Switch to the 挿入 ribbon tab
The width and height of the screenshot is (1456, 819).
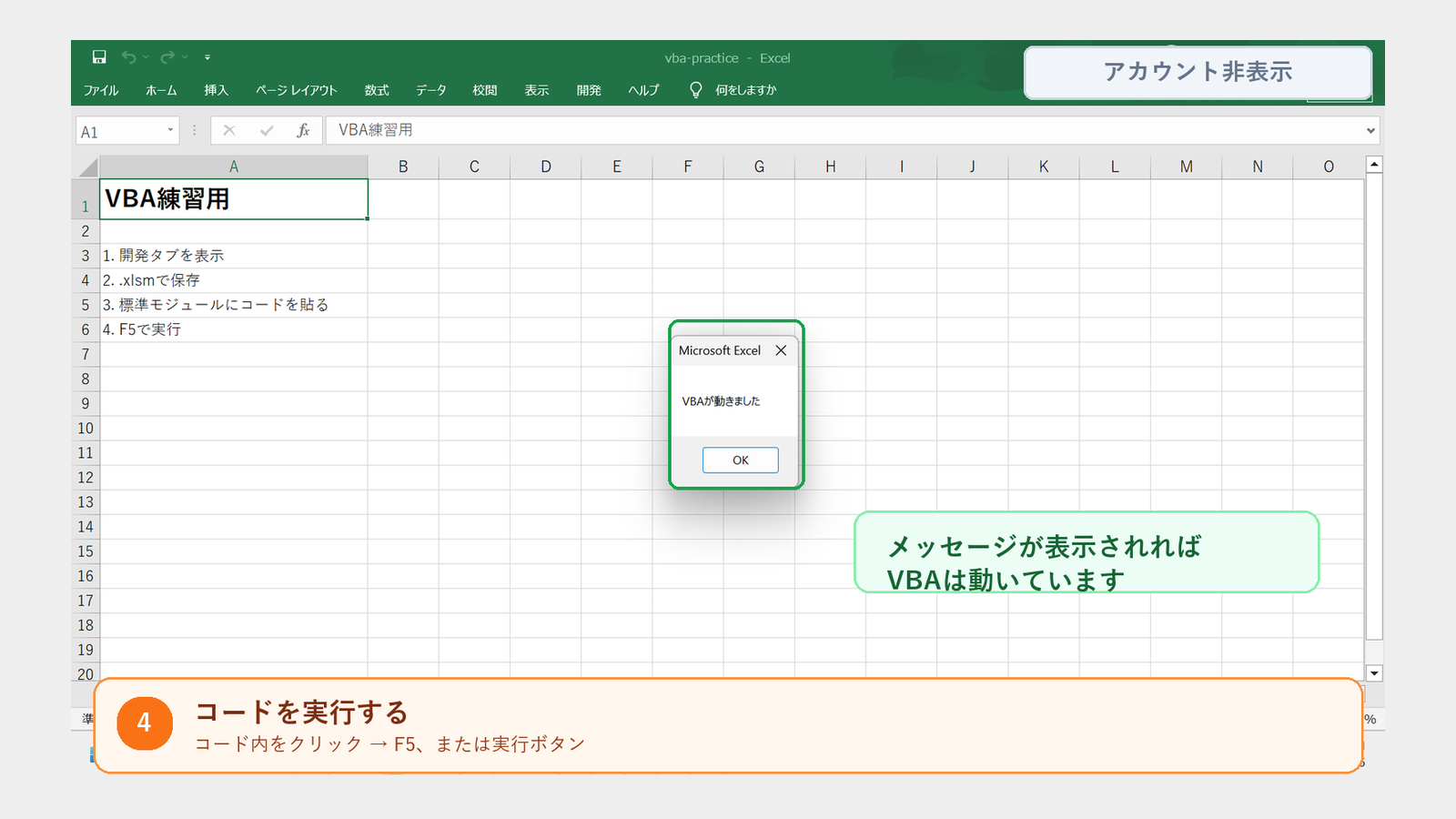216,90
